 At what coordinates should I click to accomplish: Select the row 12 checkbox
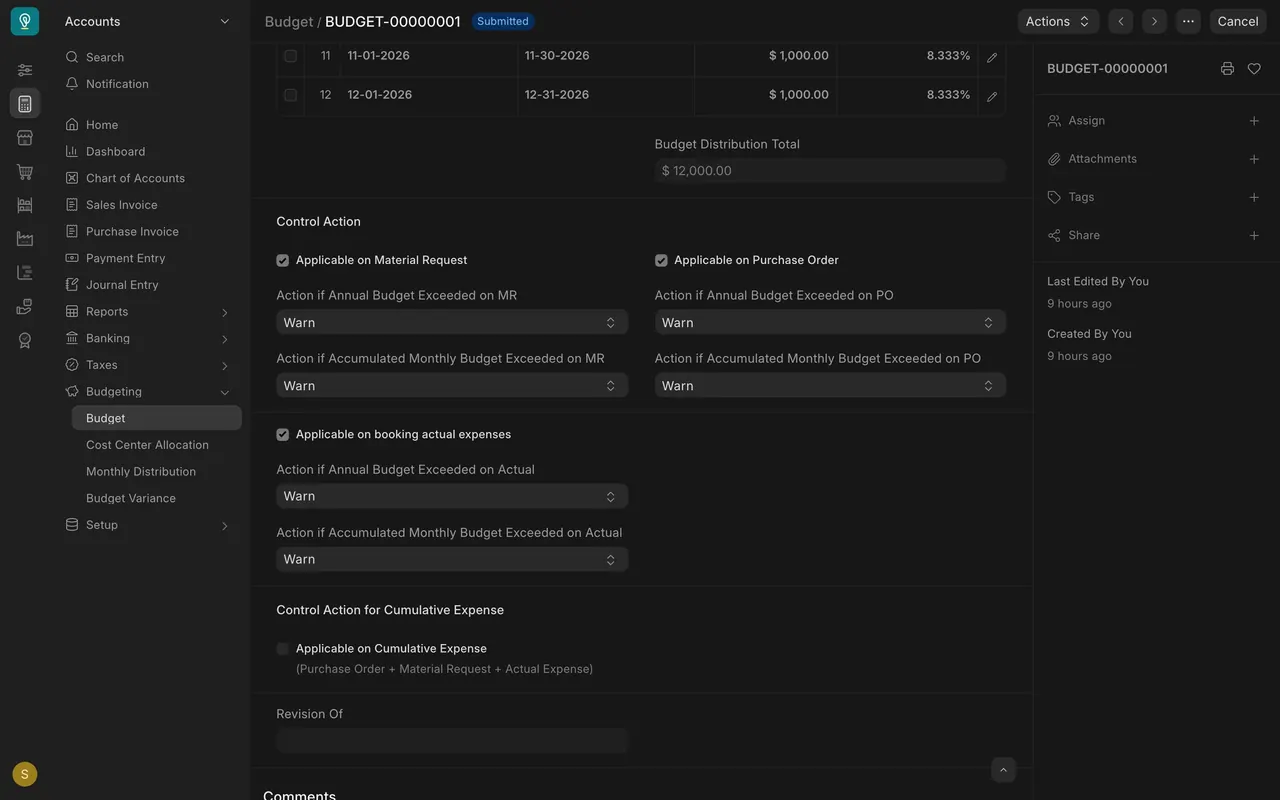pos(290,95)
